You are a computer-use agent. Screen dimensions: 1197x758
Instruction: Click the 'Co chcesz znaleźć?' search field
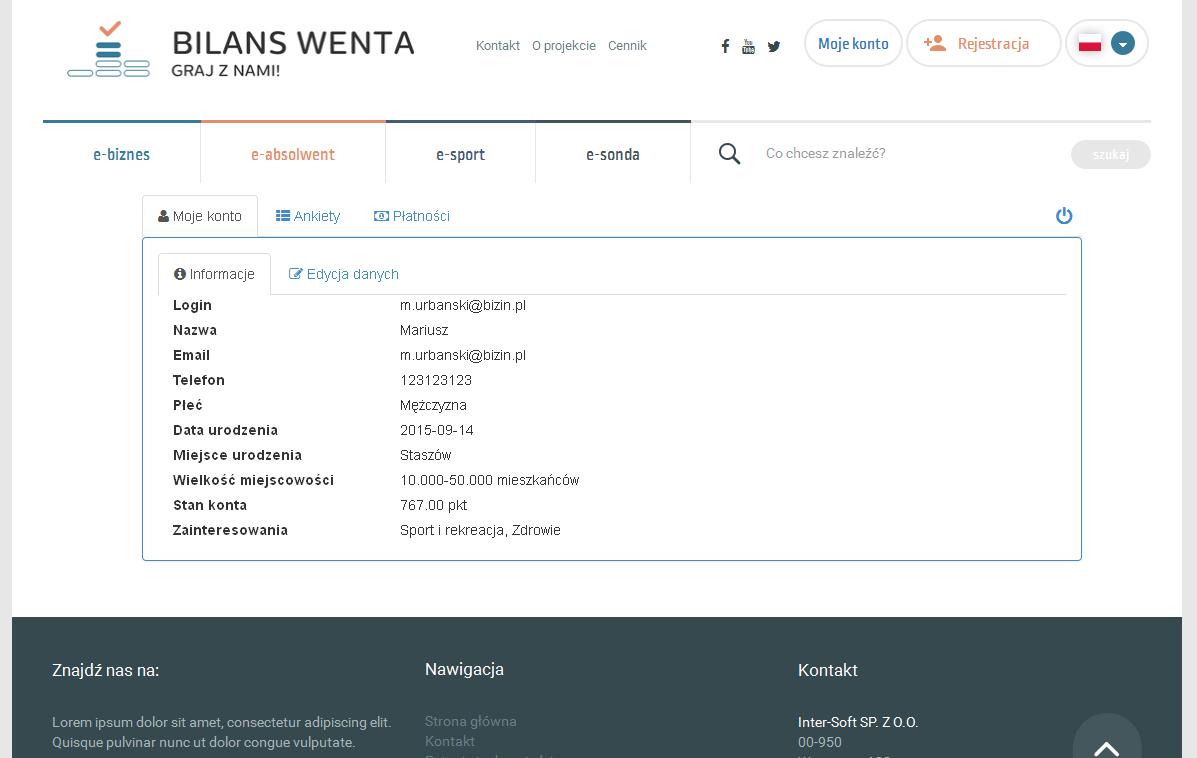910,153
